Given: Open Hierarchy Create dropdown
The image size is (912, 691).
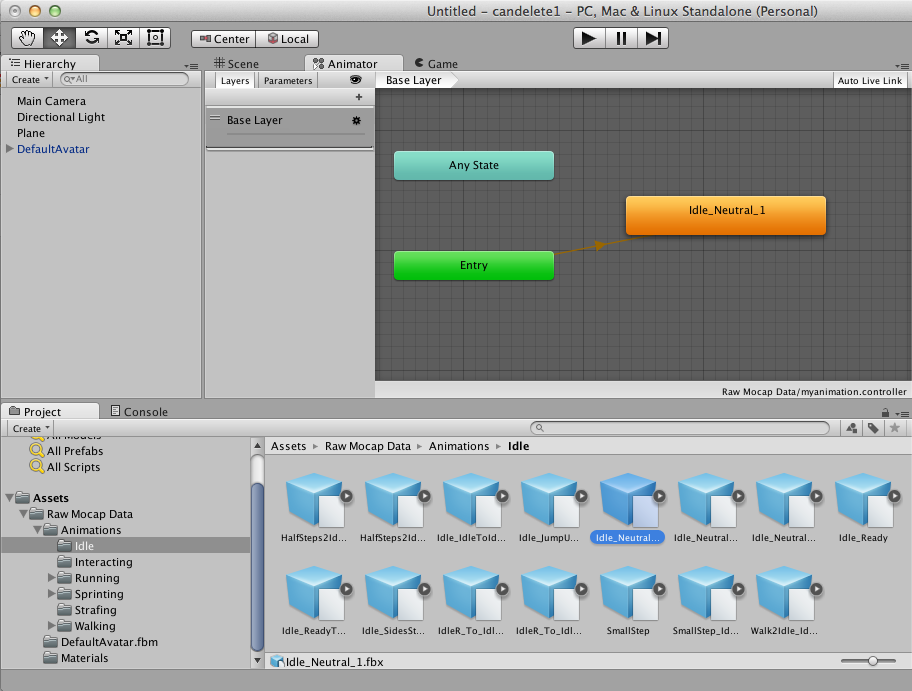Looking at the screenshot, I should (x=30, y=80).
